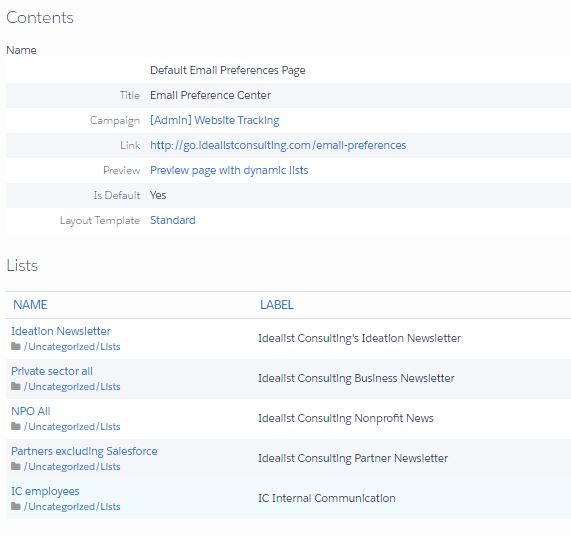Open the [Admin] Website Tracking campaign link
This screenshot has height=536, width=571.
[x=214, y=120]
